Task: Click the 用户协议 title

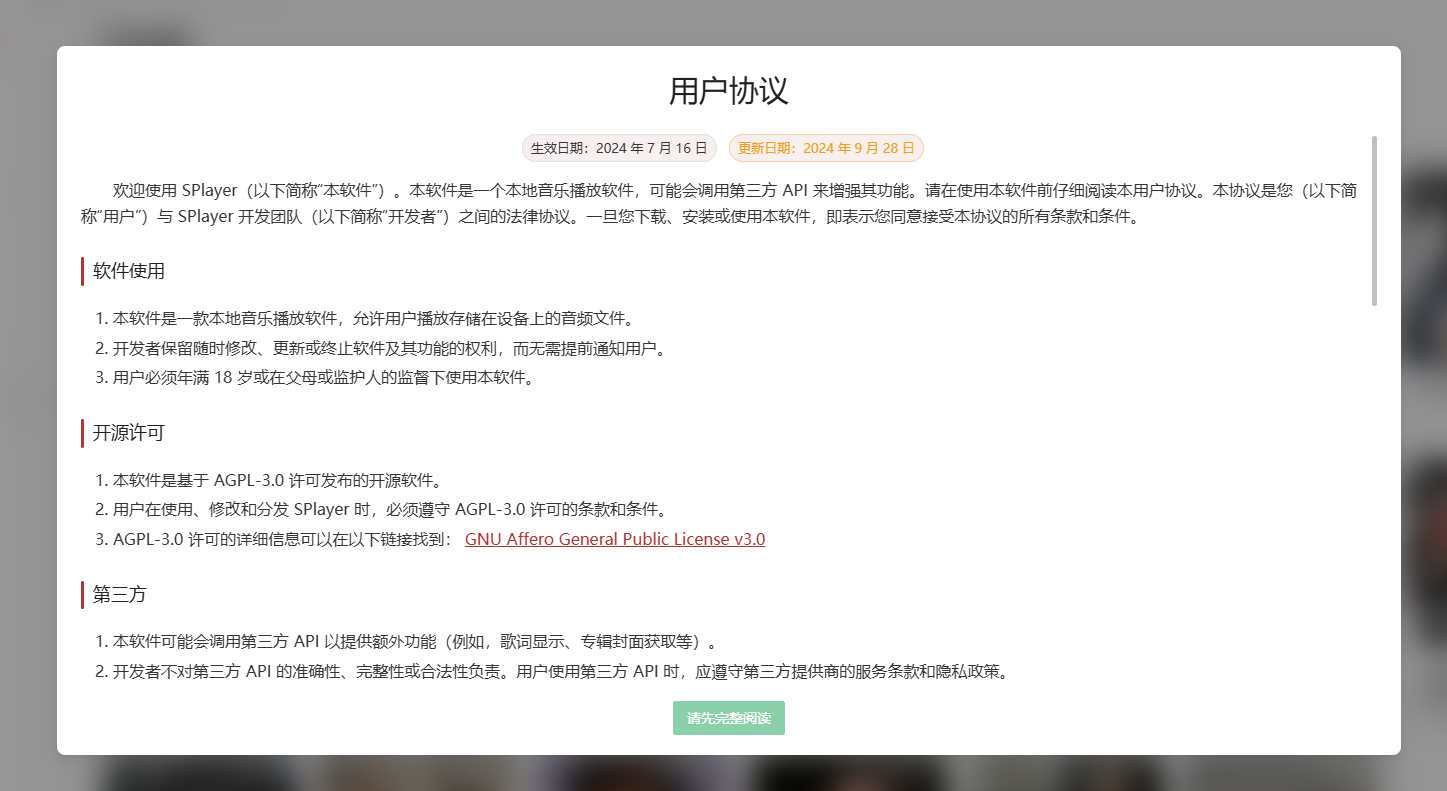Action: (x=728, y=91)
